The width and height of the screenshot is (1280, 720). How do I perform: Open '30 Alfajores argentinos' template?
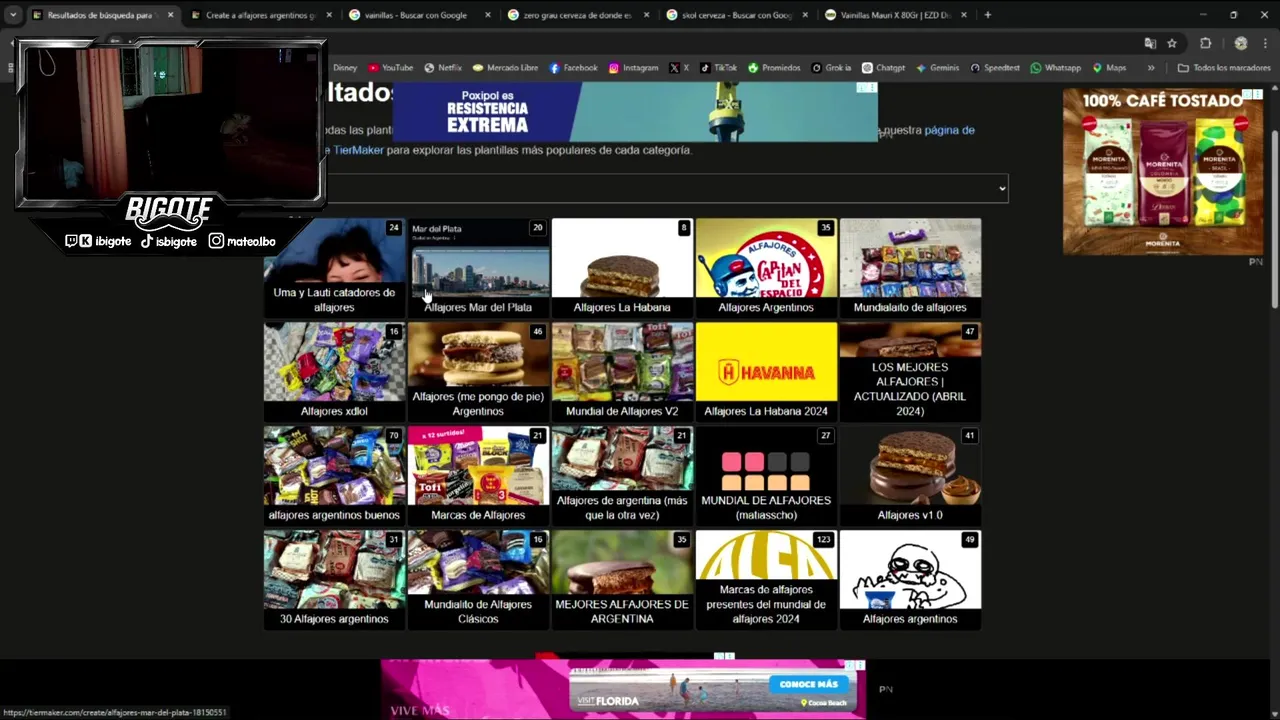334,579
